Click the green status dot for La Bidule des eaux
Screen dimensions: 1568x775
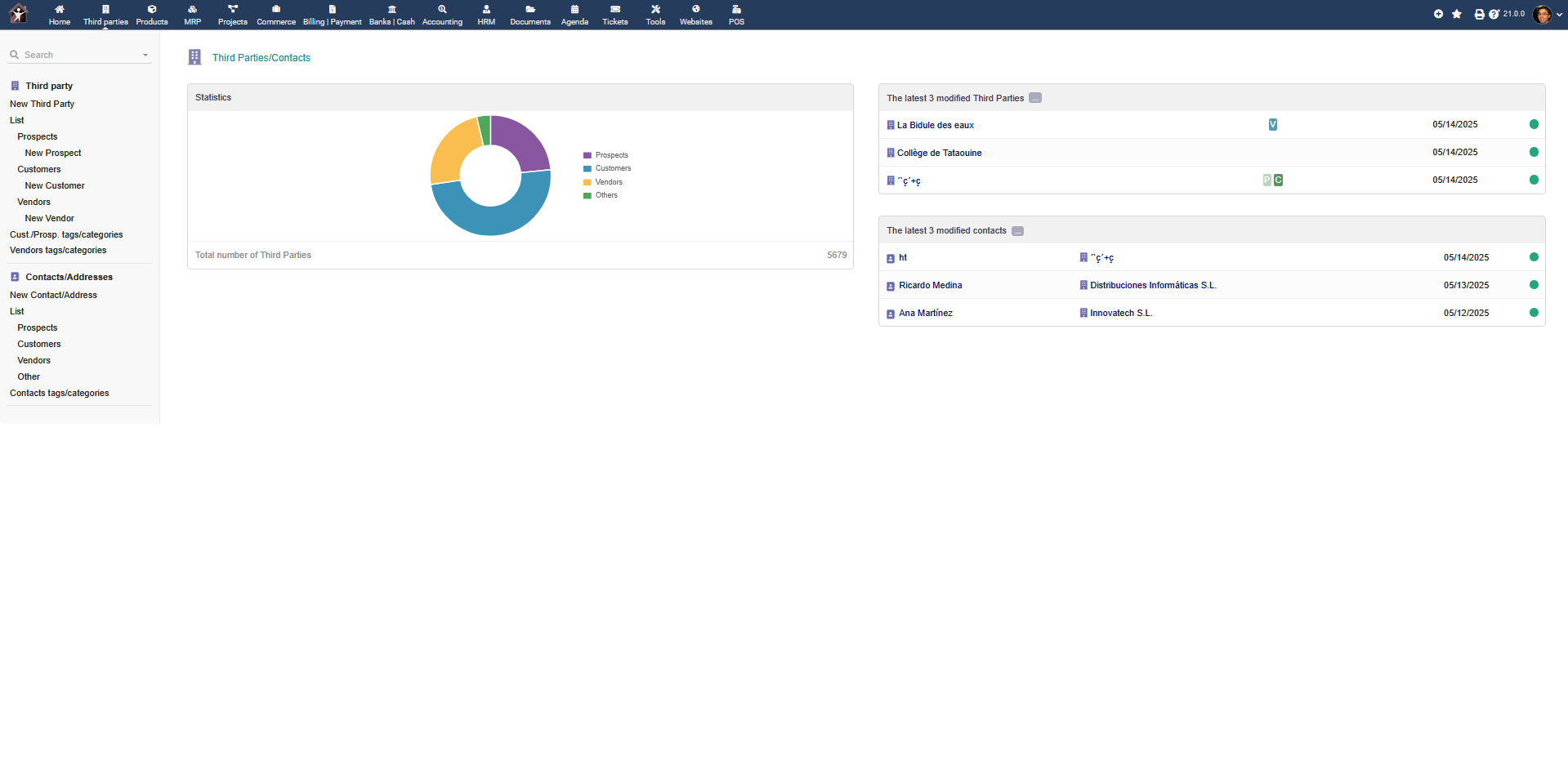[x=1534, y=124]
